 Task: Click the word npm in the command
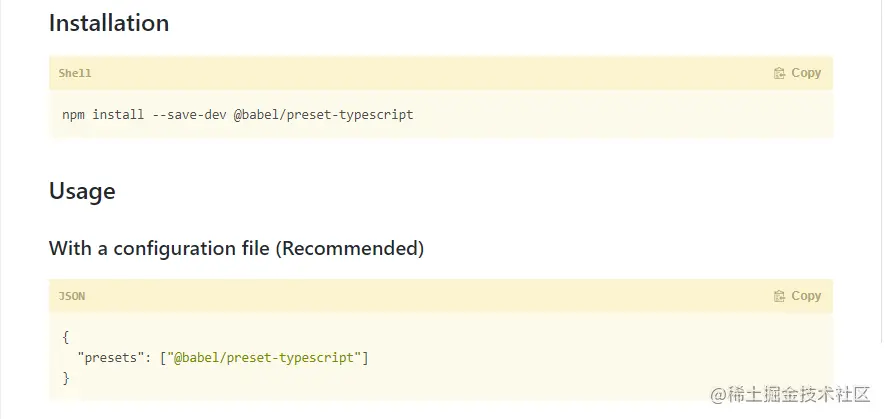pos(73,114)
